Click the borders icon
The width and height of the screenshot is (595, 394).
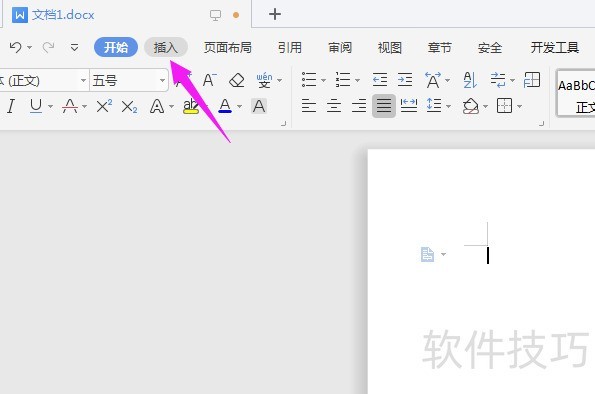click(504, 106)
